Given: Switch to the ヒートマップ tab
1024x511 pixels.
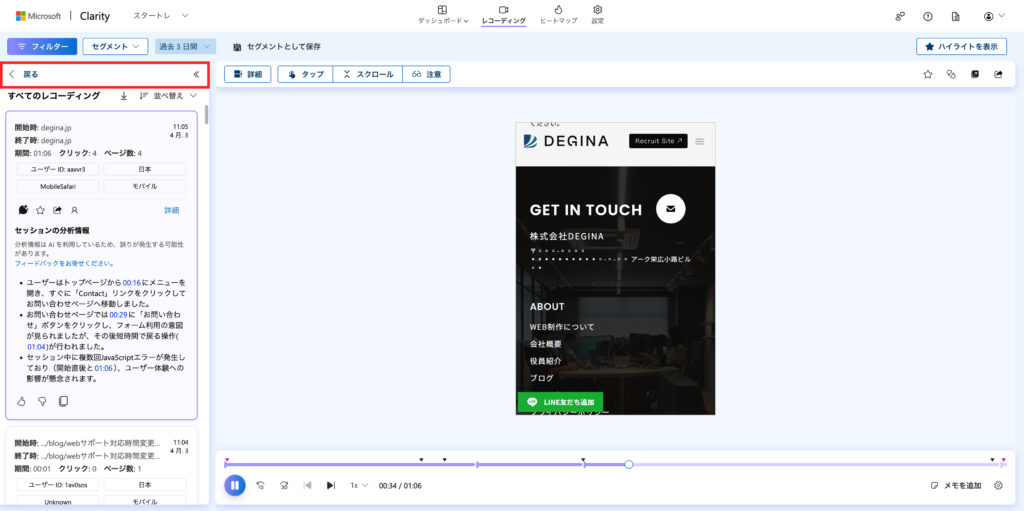Looking at the screenshot, I should coord(557,14).
